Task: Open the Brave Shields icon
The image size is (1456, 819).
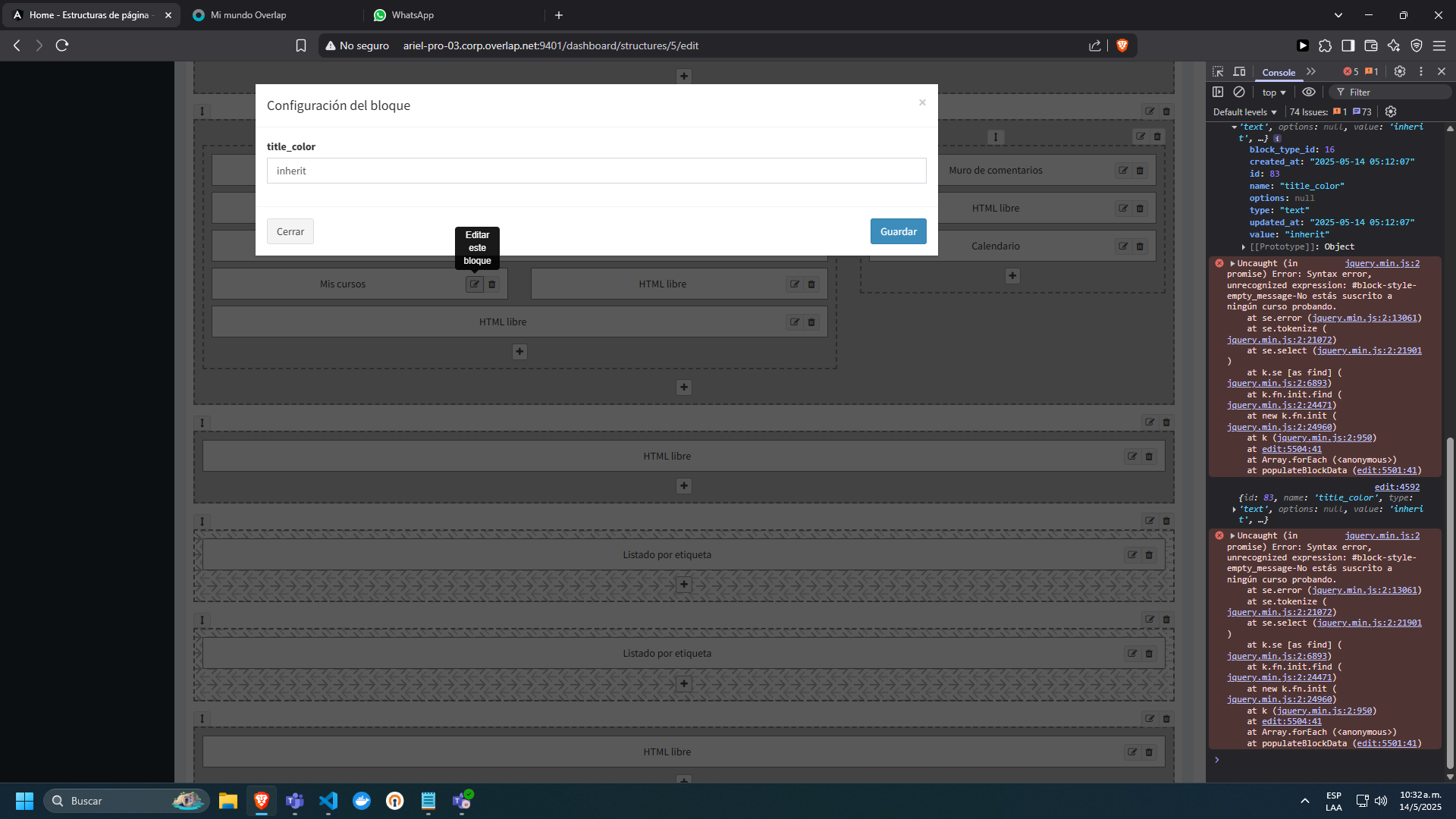Action: pyautogui.click(x=1122, y=45)
